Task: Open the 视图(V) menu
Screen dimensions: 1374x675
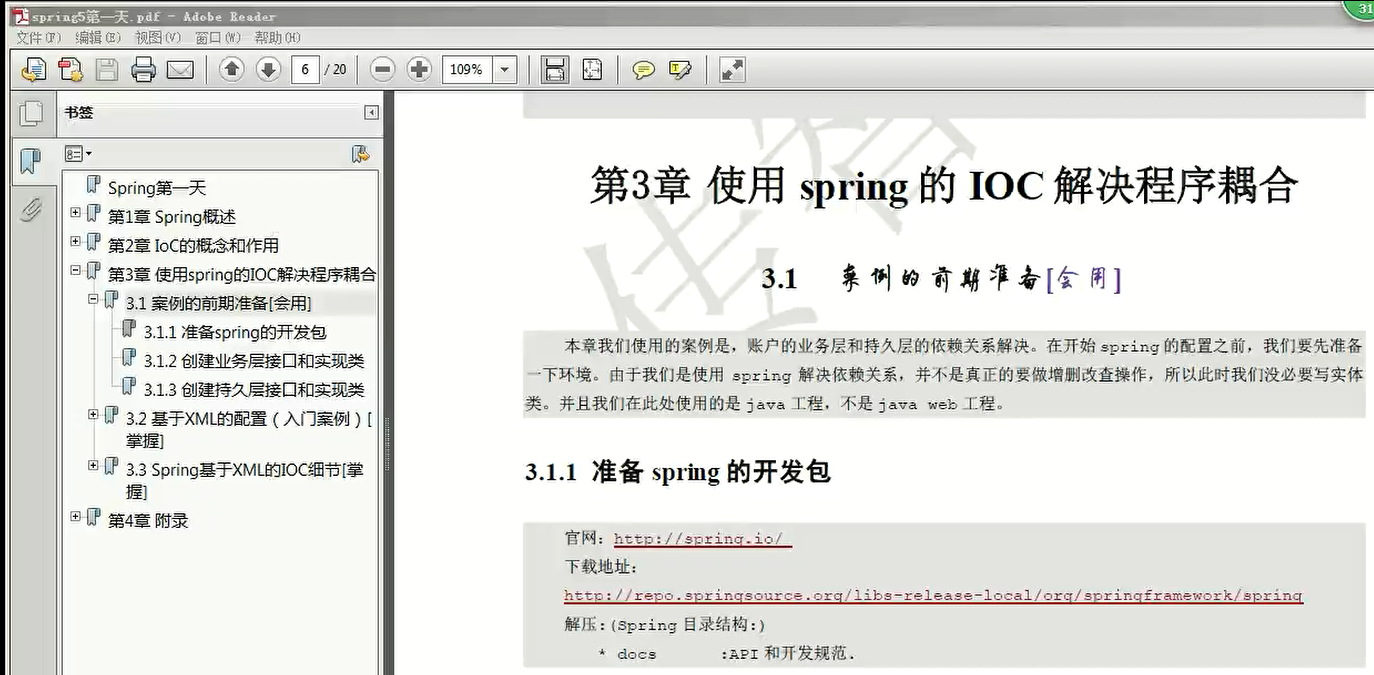Action: pyautogui.click(x=158, y=37)
